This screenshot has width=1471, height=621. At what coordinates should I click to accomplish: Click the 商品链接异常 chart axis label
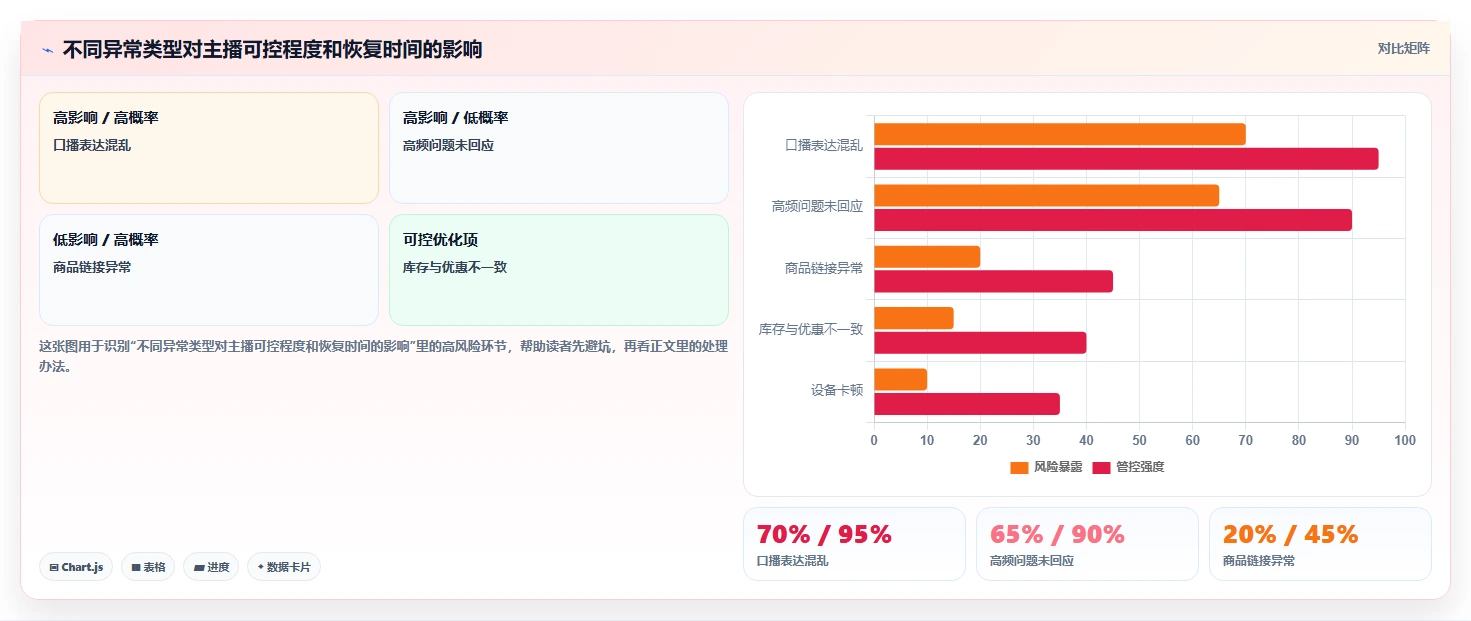tap(824, 268)
